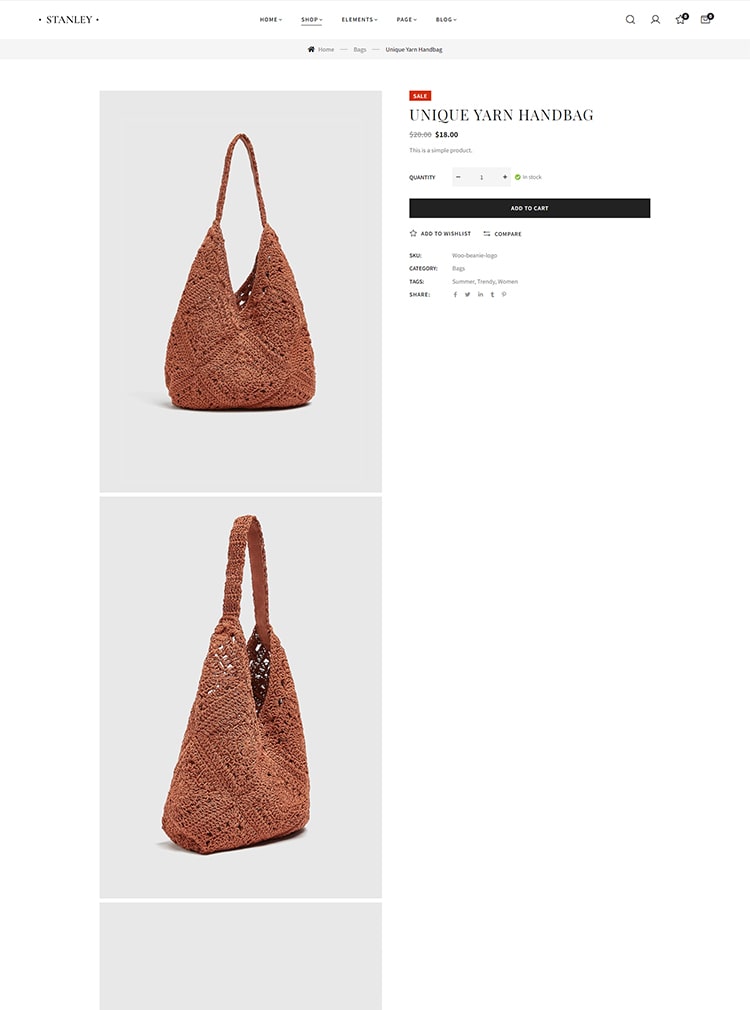Expand the Home menu dropdown
This screenshot has height=1010, width=750.
tap(271, 19)
